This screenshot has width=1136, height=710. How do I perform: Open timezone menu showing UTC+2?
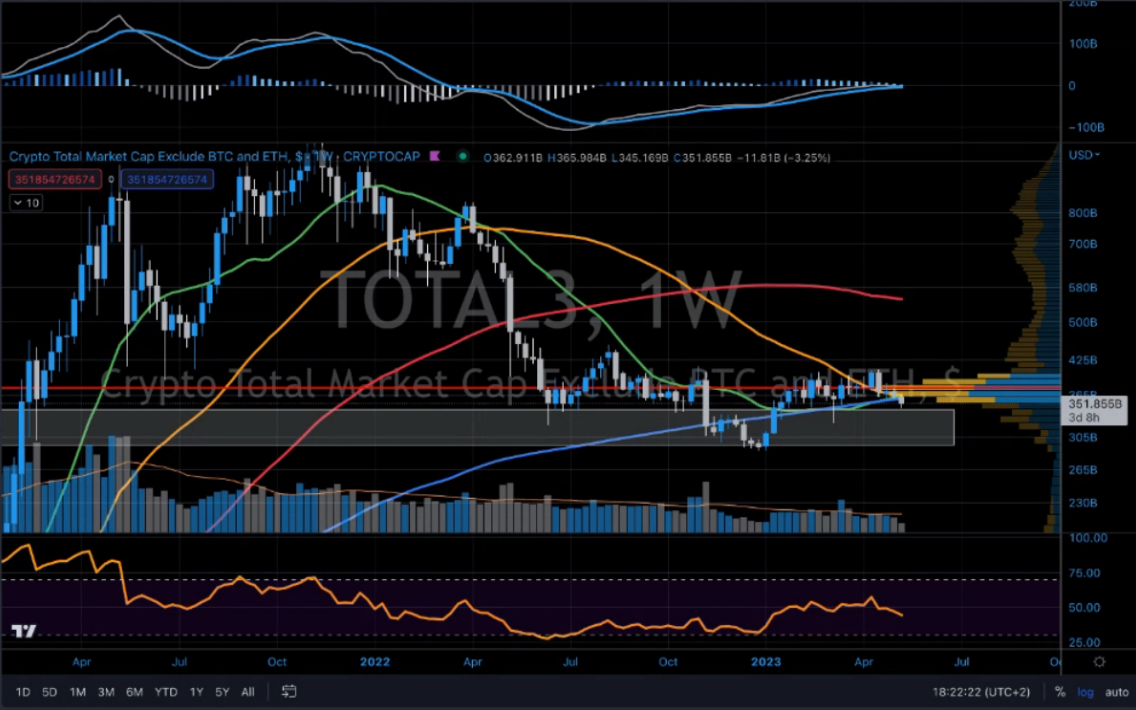[982, 692]
